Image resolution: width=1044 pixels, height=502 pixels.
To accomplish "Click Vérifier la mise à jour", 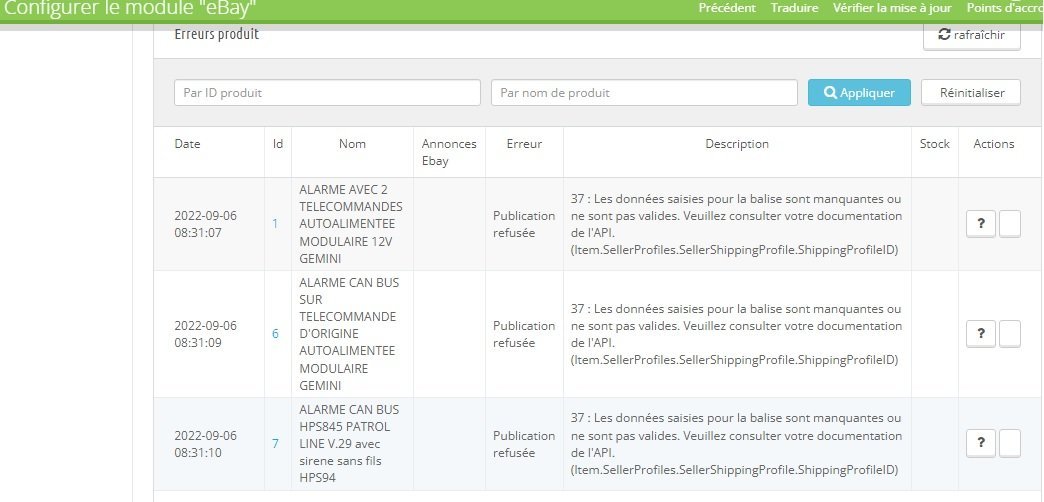I will (x=892, y=8).
